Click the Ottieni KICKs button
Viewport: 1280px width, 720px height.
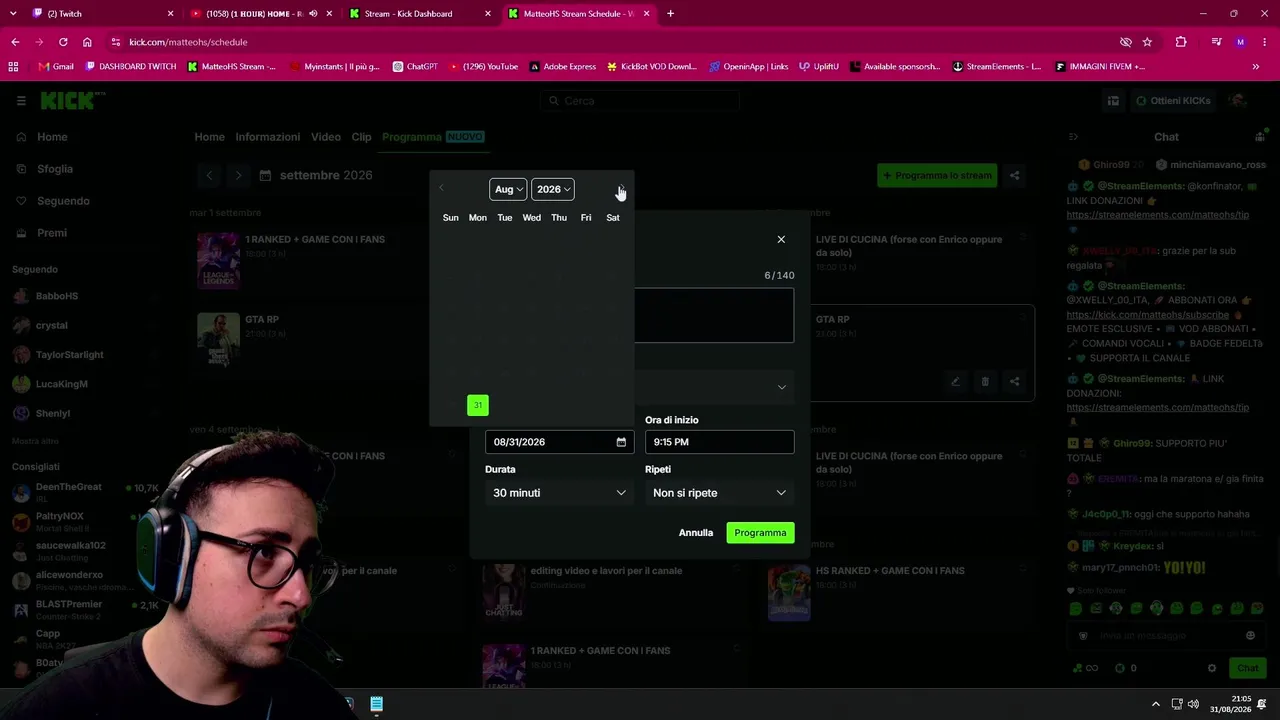[x=1173, y=101]
